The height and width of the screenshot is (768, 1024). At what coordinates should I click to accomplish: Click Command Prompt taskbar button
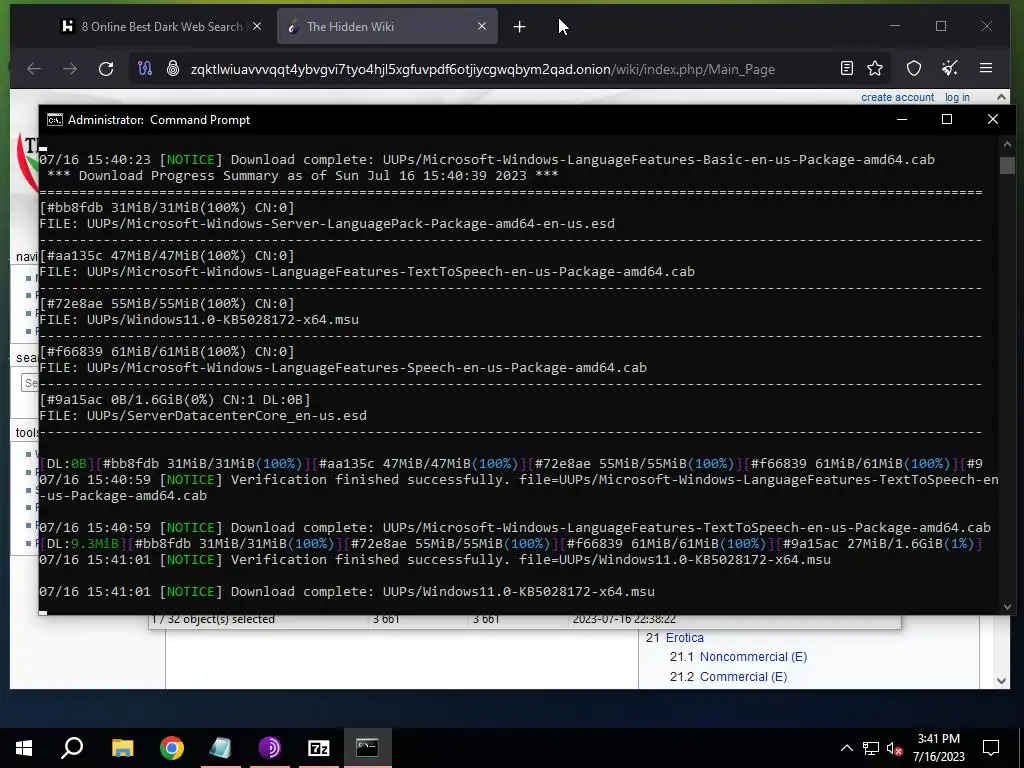coord(367,748)
